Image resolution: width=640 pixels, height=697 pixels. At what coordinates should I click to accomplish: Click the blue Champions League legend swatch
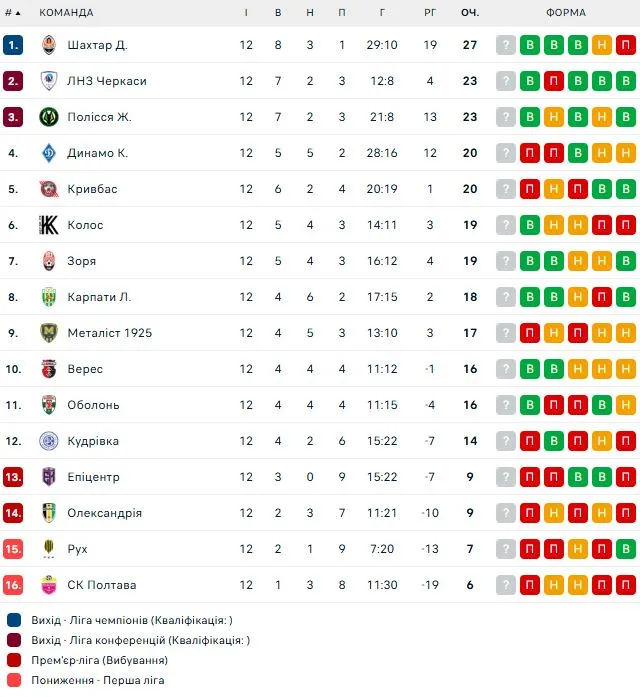click(14, 620)
